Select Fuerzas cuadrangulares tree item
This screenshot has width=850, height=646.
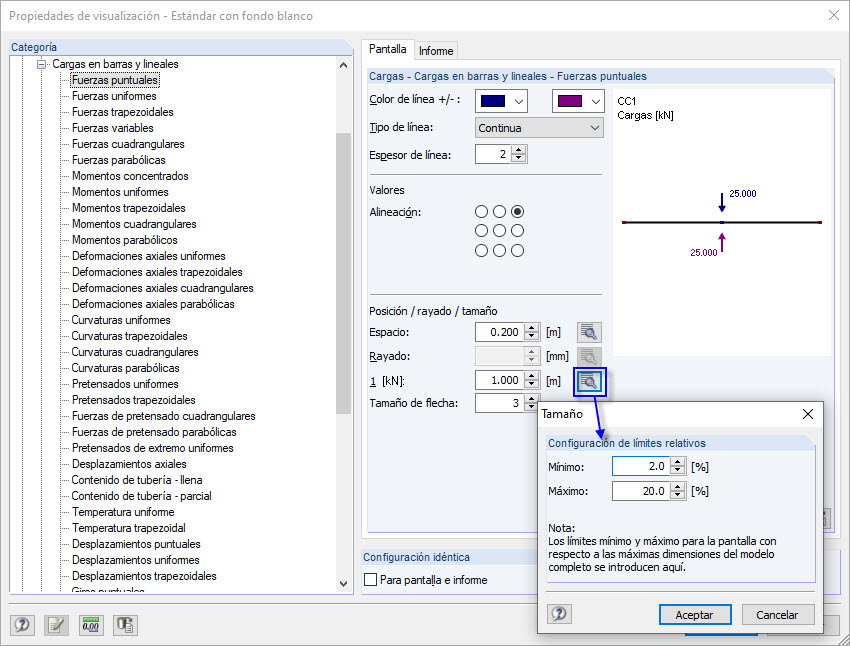click(x=128, y=144)
